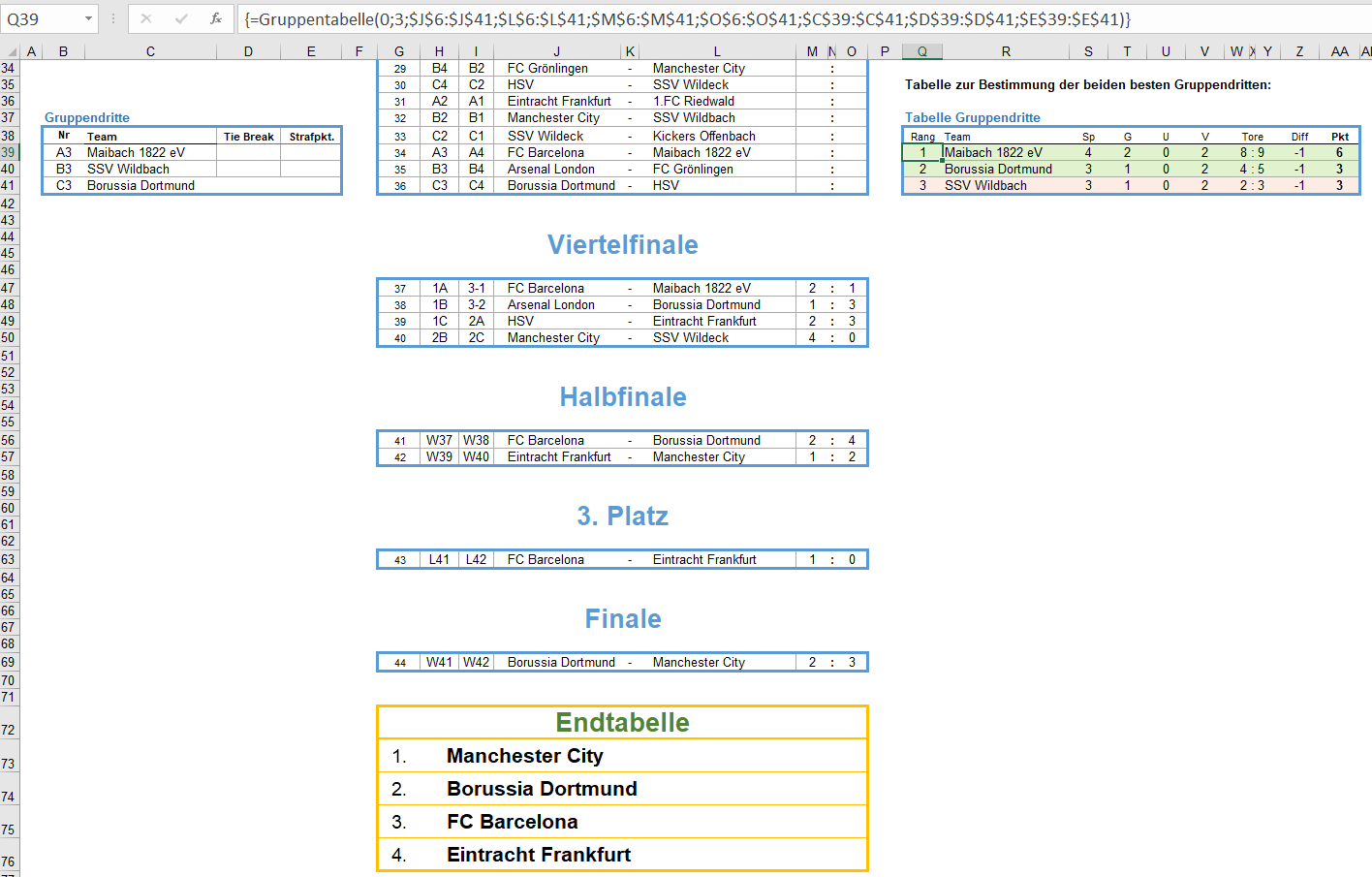Select column Q header
This screenshot has width=1372, height=877.
(922, 51)
